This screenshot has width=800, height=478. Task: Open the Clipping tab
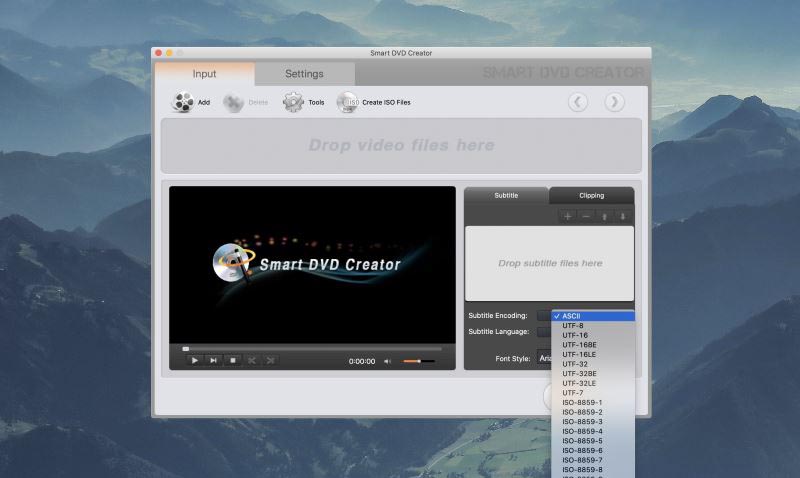pyautogui.click(x=591, y=195)
